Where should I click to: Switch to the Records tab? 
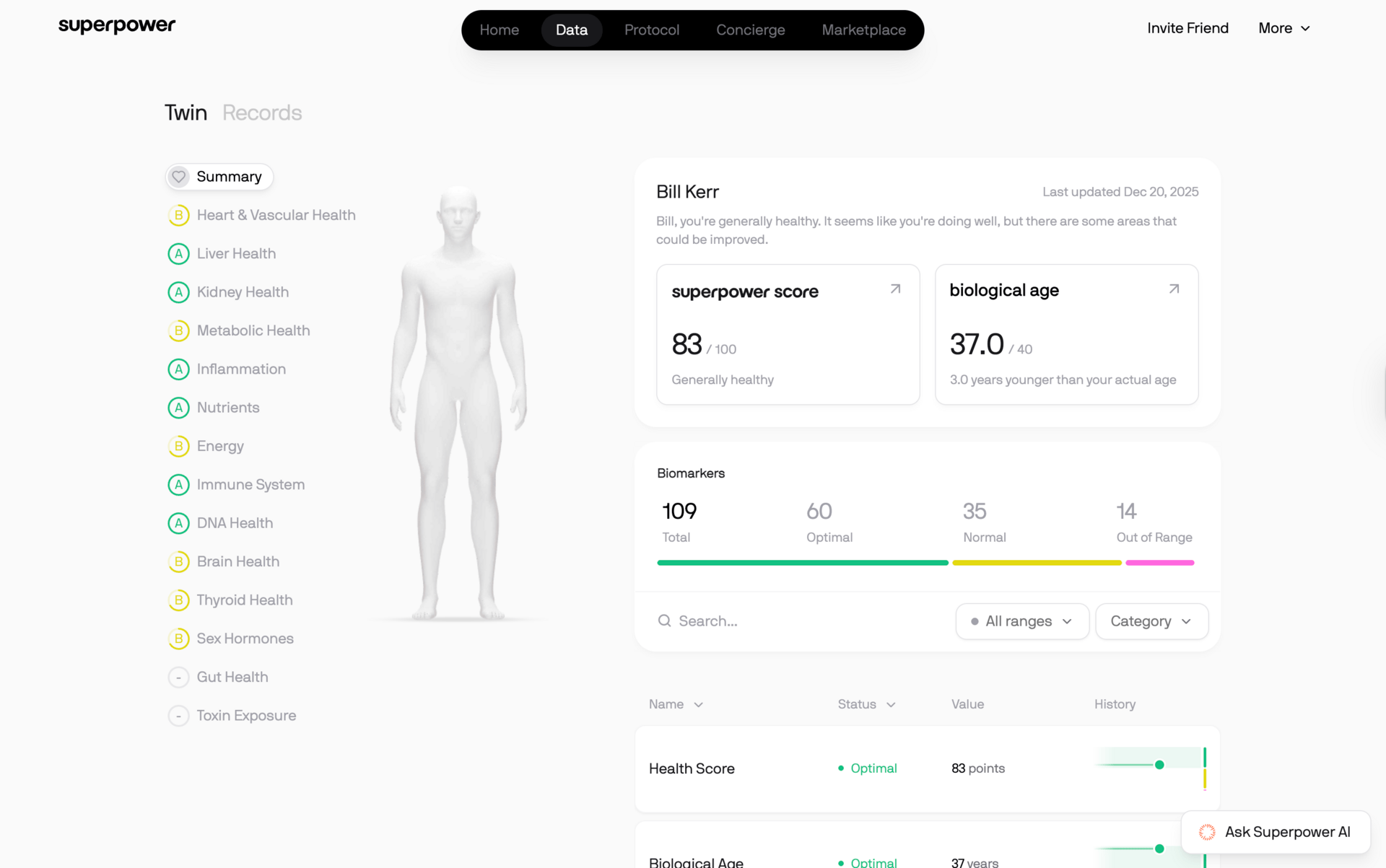pyautogui.click(x=262, y=113)
